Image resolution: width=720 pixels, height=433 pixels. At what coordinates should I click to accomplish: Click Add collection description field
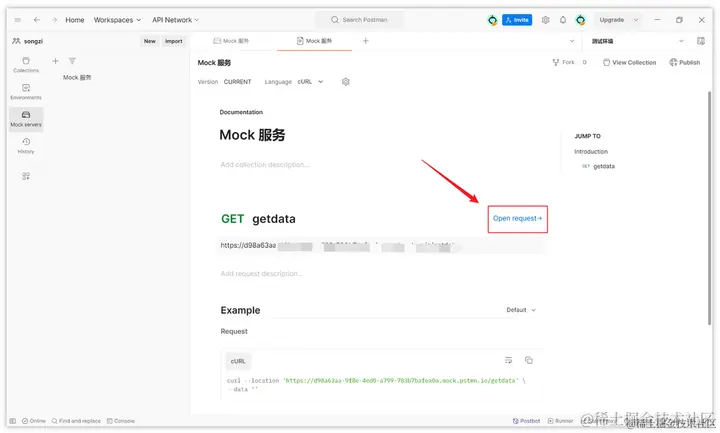click(265, 164)
